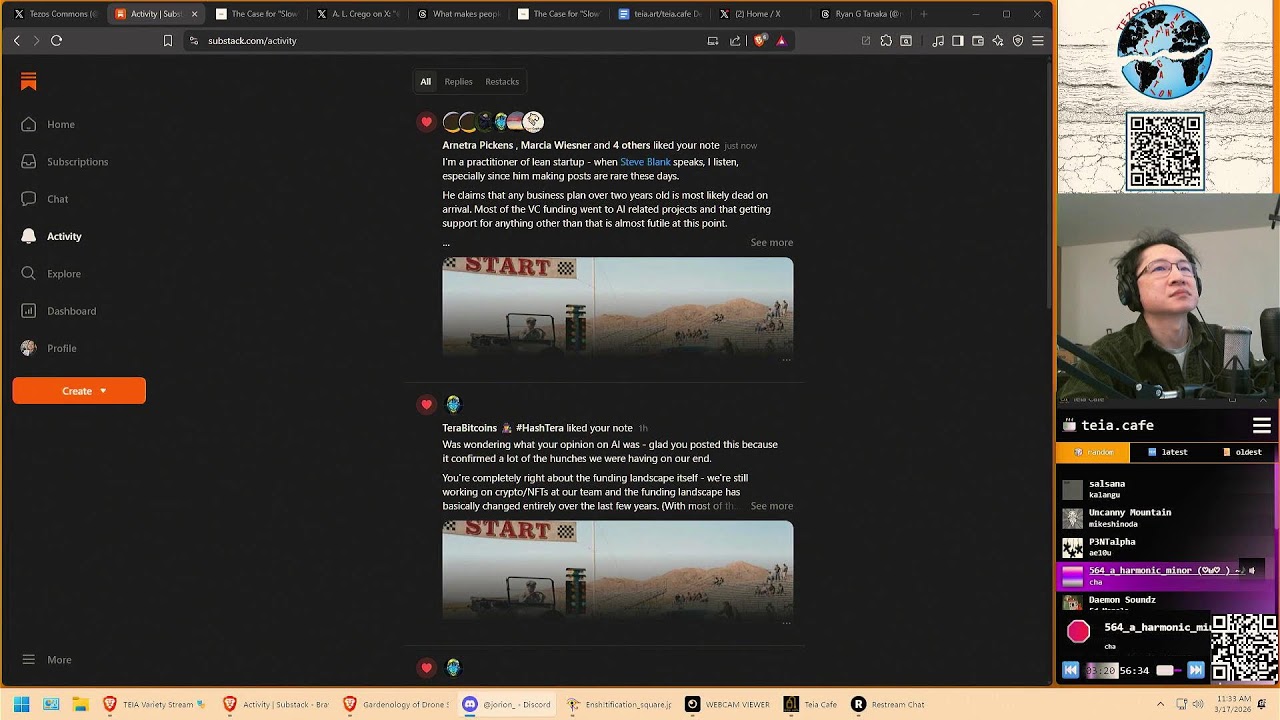Skip to next track in teia.cafe
The height and width of the screenshot is (720, 1280).
pyautogui.click(x=1196, y=670)
